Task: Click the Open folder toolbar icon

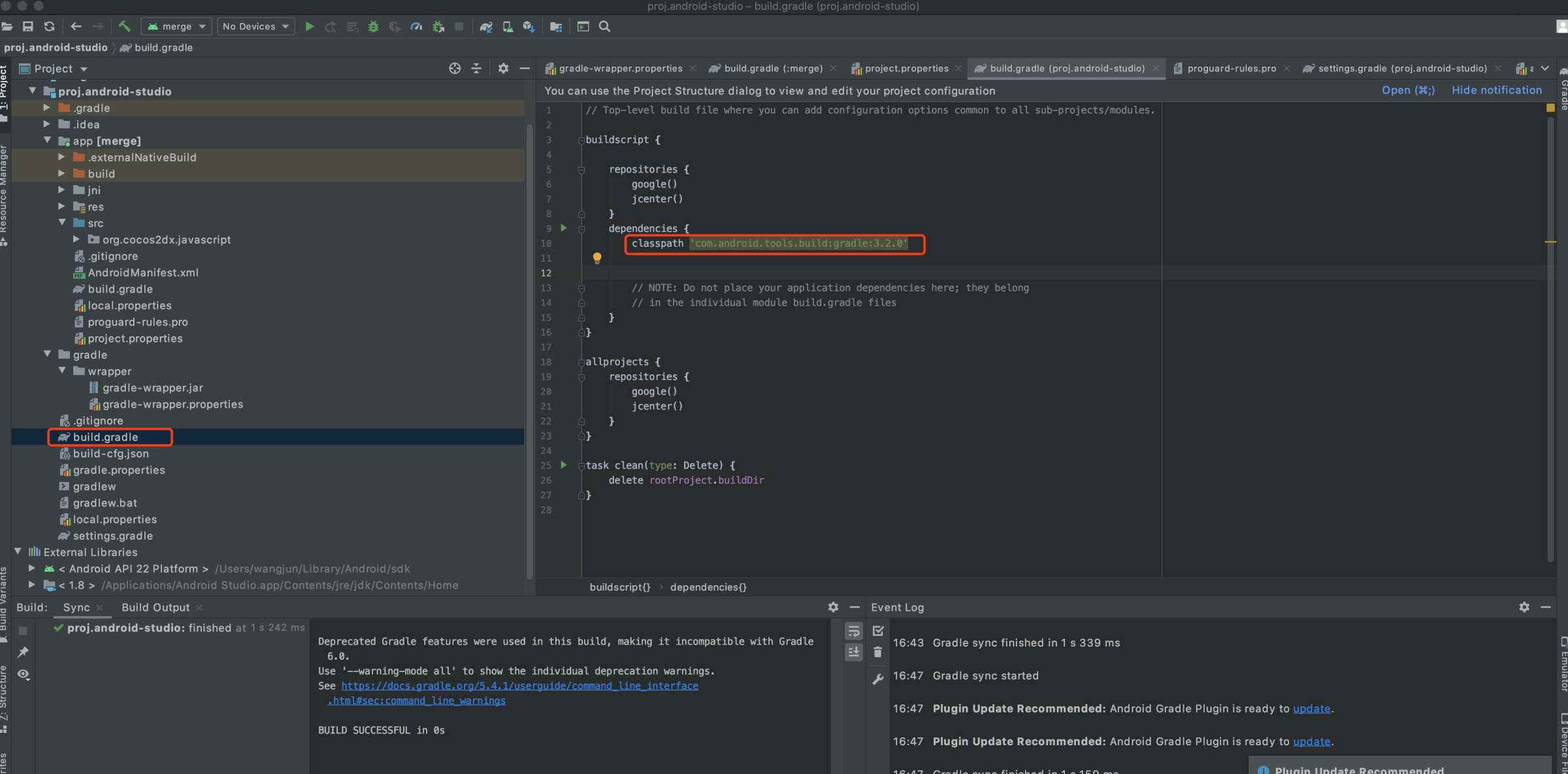Action: coord(7,27)
